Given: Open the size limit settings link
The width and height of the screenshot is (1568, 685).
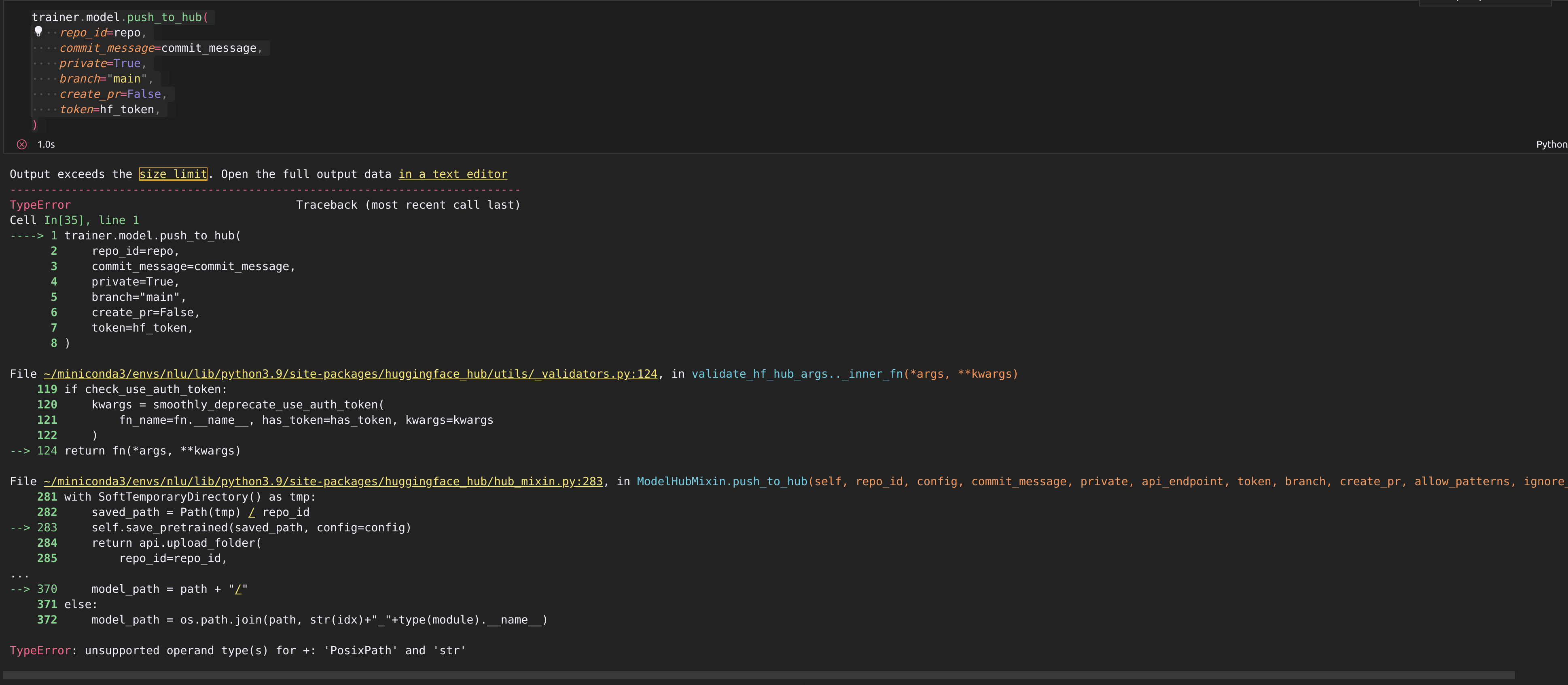Looking at the screenshot, I should pos(173,174).
